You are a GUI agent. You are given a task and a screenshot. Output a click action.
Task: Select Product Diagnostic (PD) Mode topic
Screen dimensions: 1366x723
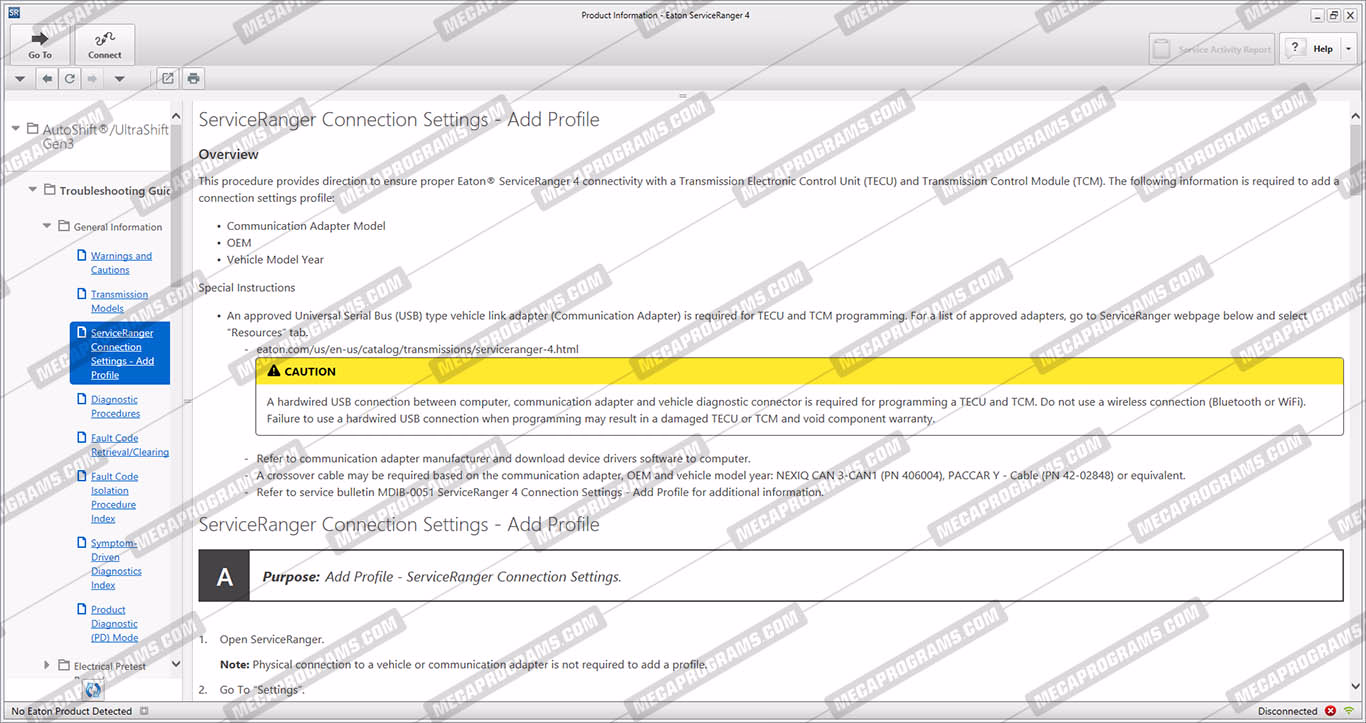point(114,623)
